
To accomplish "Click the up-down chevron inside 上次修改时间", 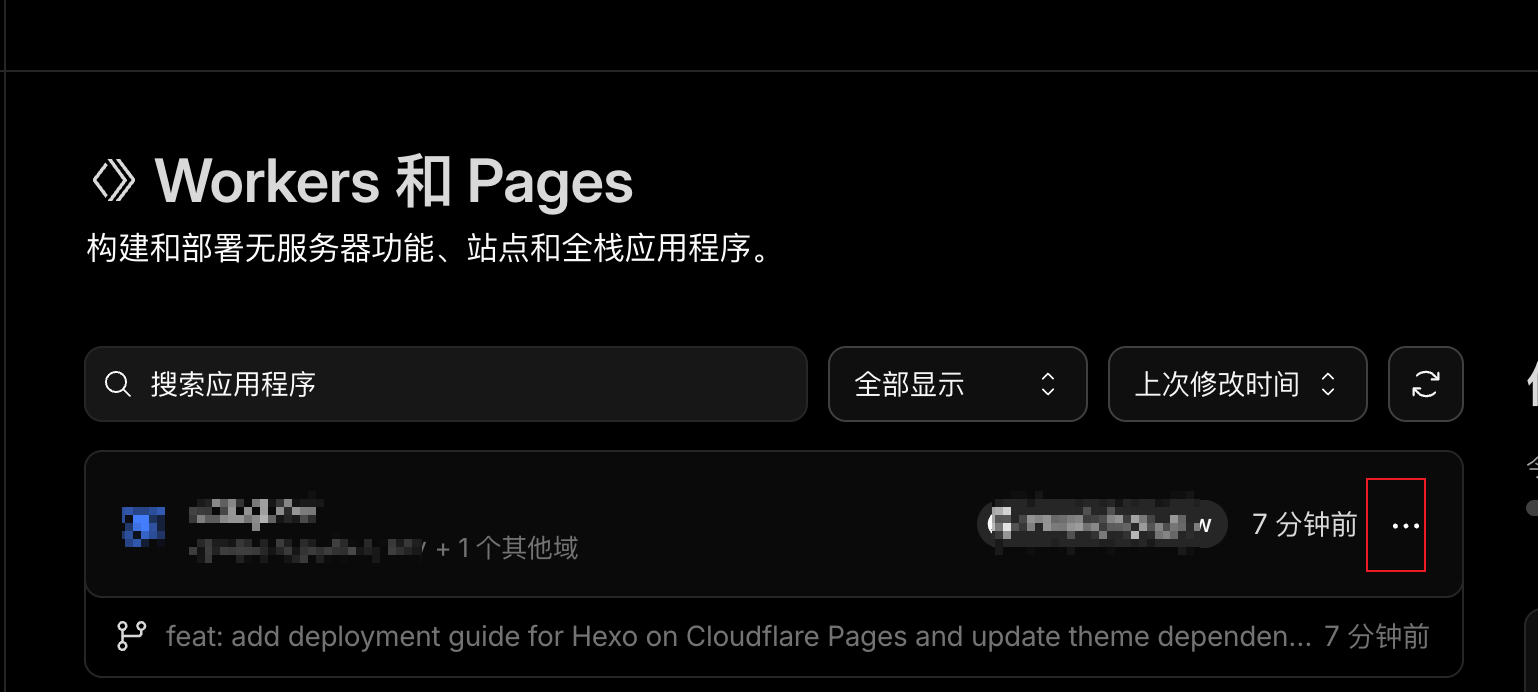I will (x=1328, y=384).
